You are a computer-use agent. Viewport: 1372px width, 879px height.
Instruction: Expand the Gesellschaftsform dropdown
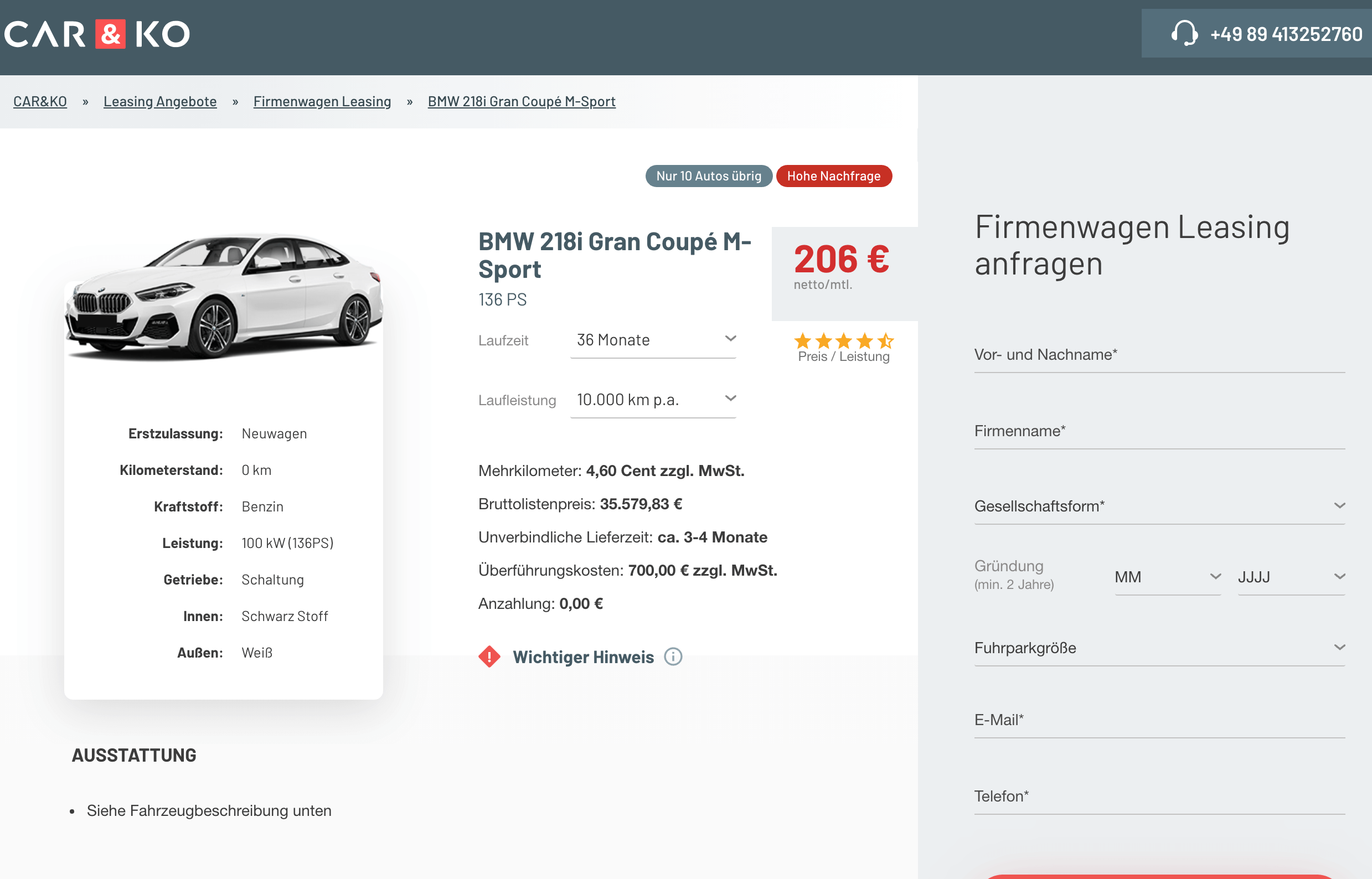coord(1159,506)
